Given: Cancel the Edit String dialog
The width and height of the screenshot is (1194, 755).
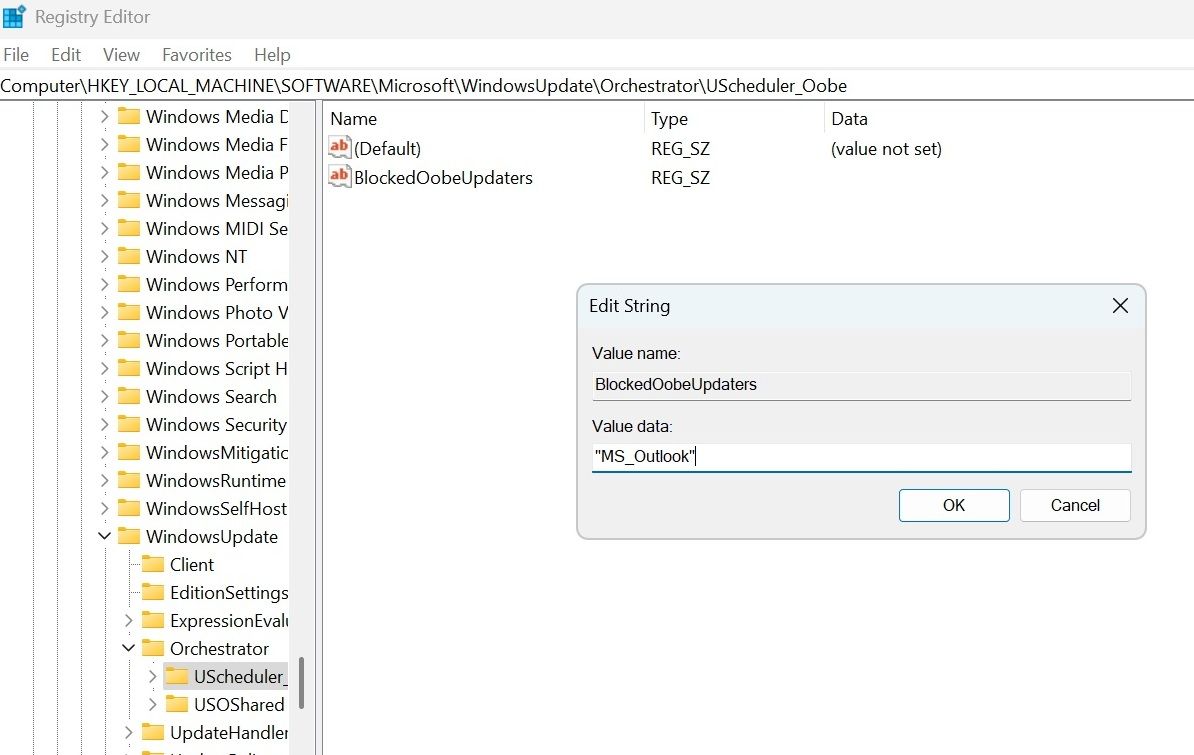Looking at the screenshot, I should (1075, 505).
